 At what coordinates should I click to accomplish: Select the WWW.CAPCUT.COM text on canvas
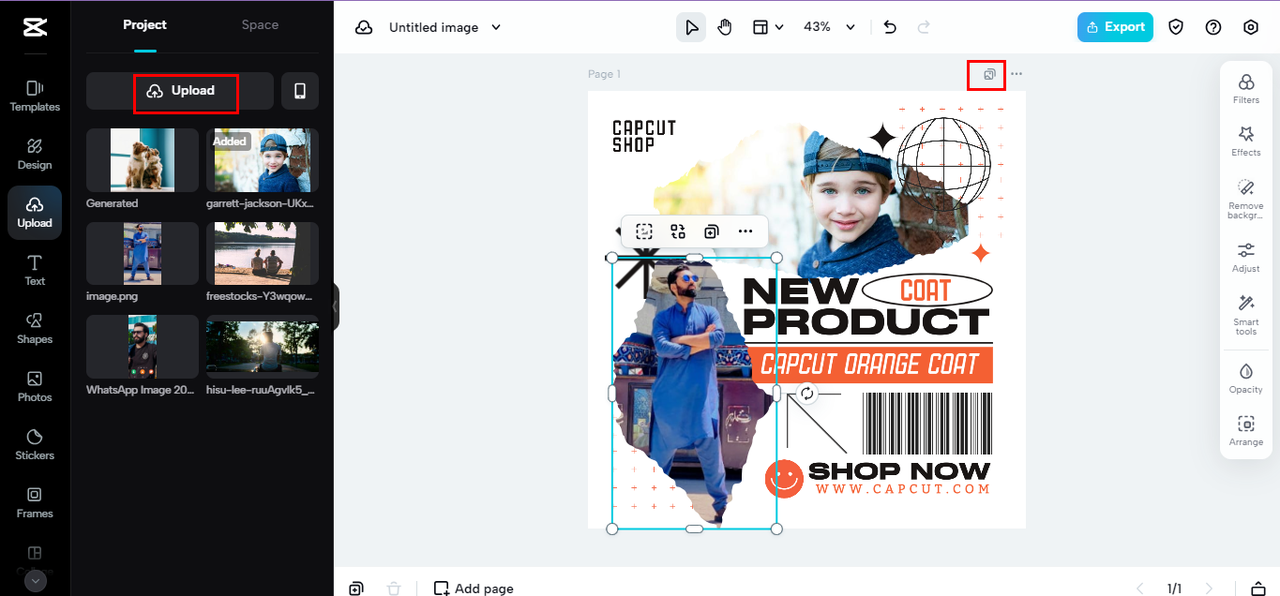click(x=902, y=489)
